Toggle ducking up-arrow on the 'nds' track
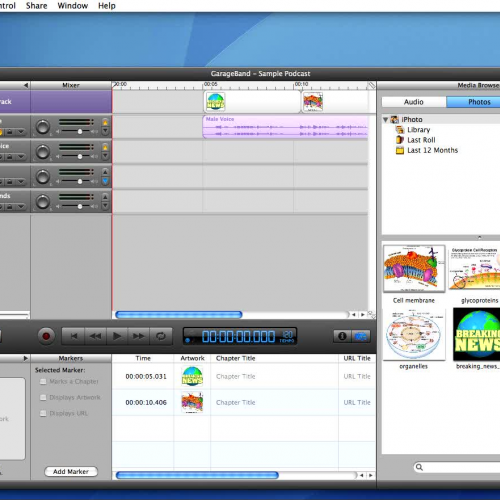 pos(105,197)
